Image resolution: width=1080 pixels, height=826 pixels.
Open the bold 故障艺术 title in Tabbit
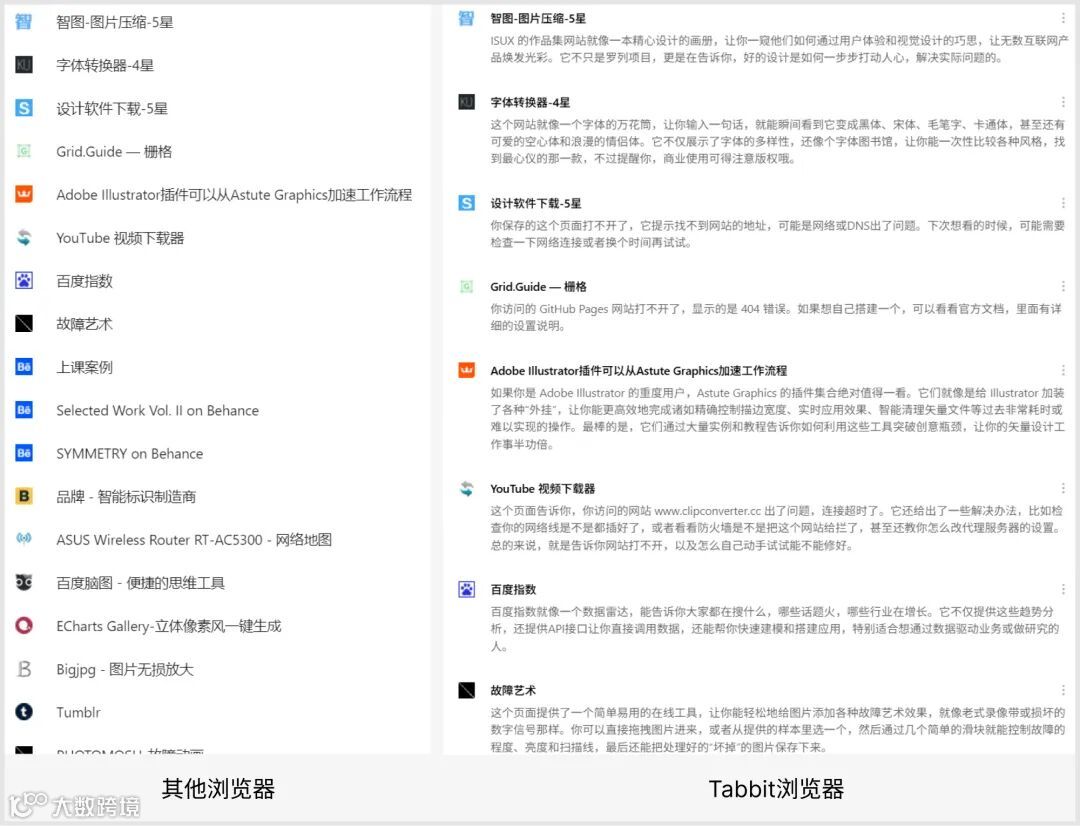512,690
